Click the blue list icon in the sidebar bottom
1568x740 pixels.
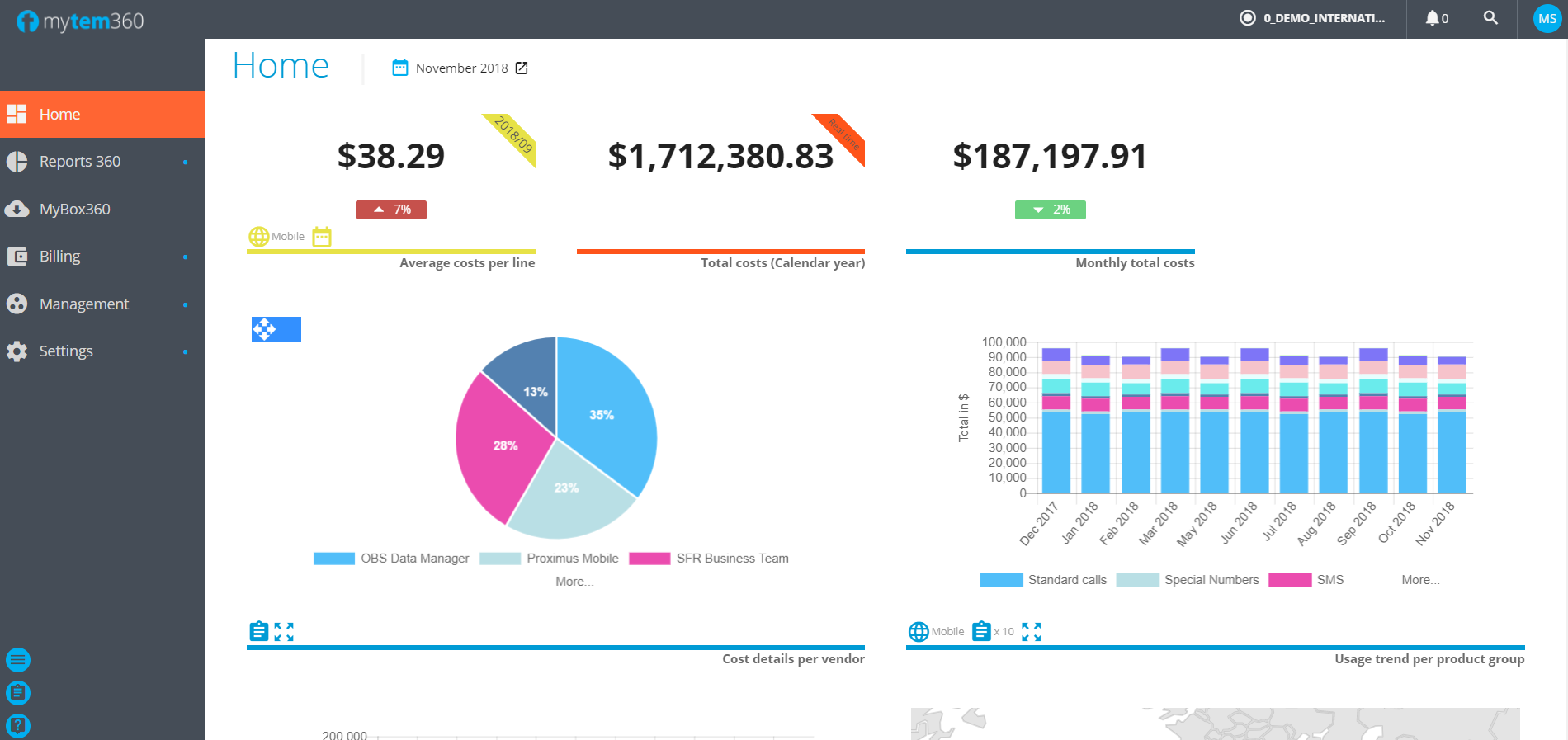[17, 660]
